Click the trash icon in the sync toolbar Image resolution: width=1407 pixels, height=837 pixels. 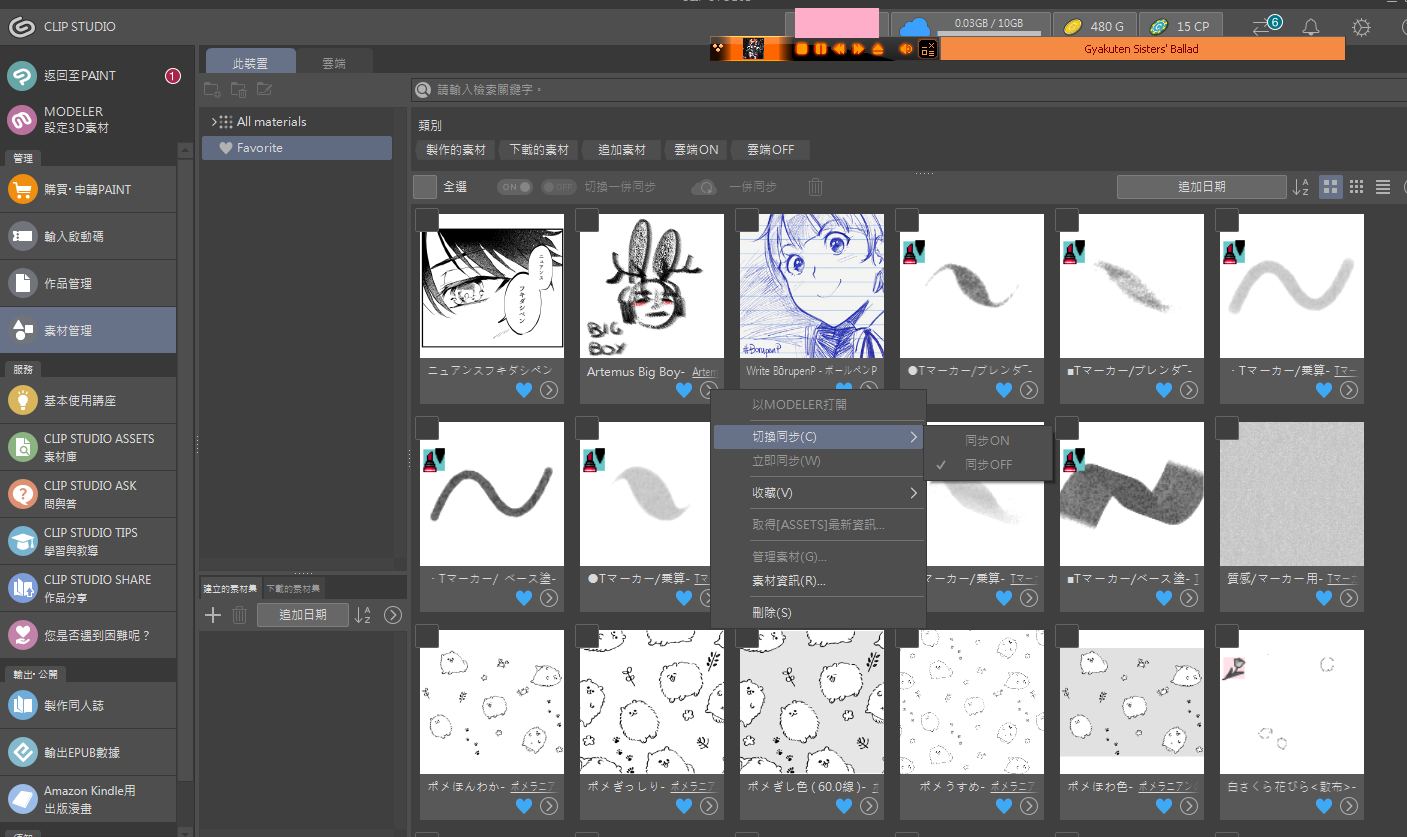pos(816,187)
